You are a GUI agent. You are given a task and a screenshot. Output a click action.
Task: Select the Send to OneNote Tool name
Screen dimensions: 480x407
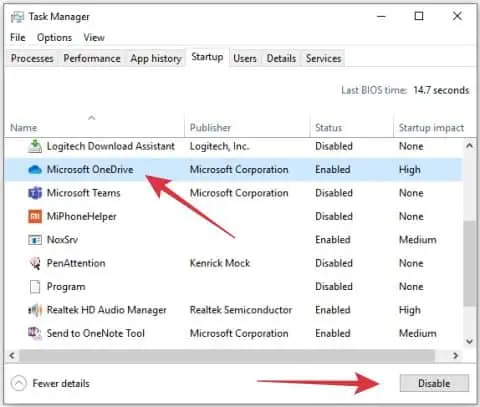(96, 333)
